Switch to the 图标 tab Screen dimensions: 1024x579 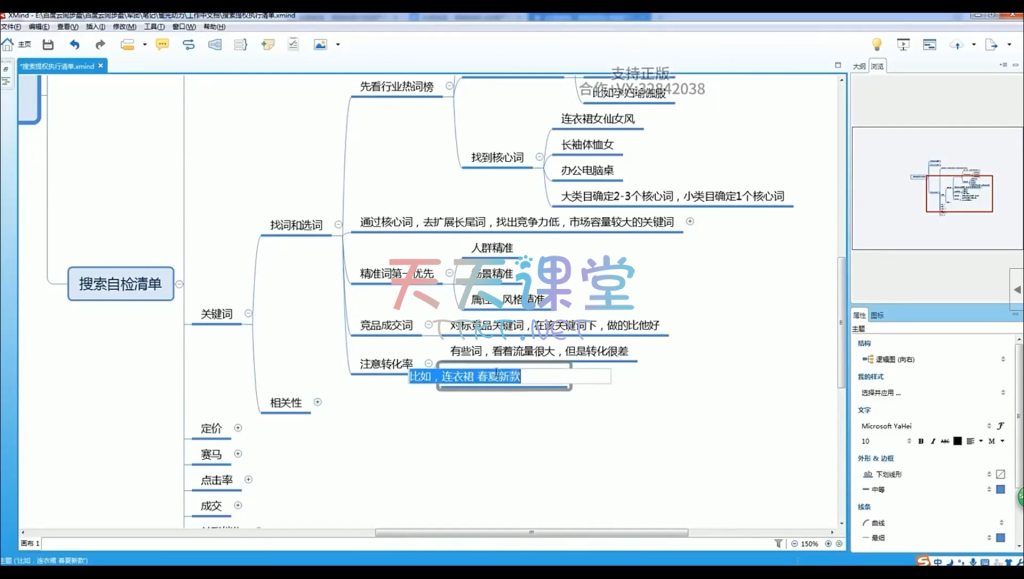pyautogui.click(x=877, y=315)
